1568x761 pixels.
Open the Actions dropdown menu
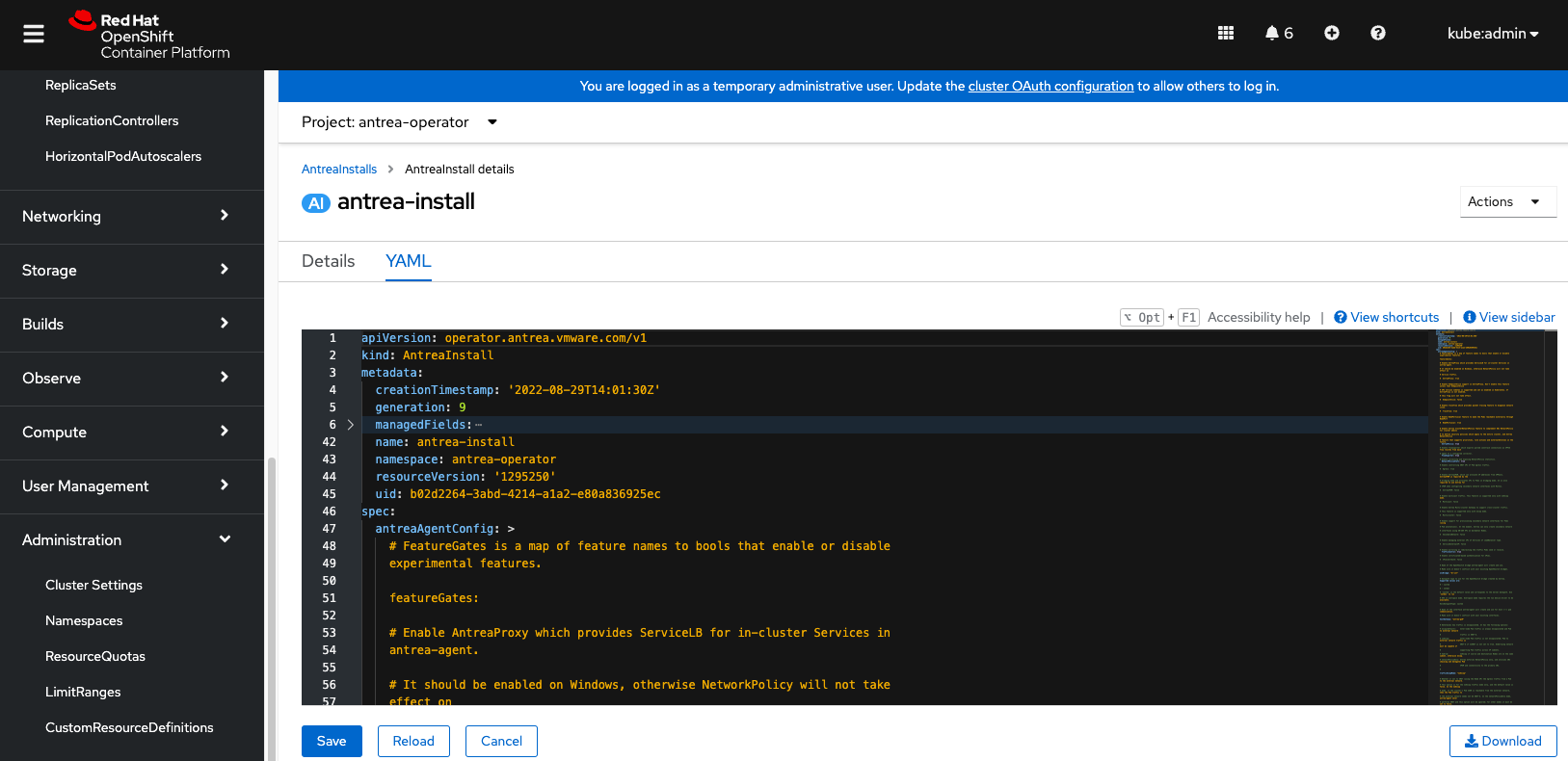pos(1508,201)
